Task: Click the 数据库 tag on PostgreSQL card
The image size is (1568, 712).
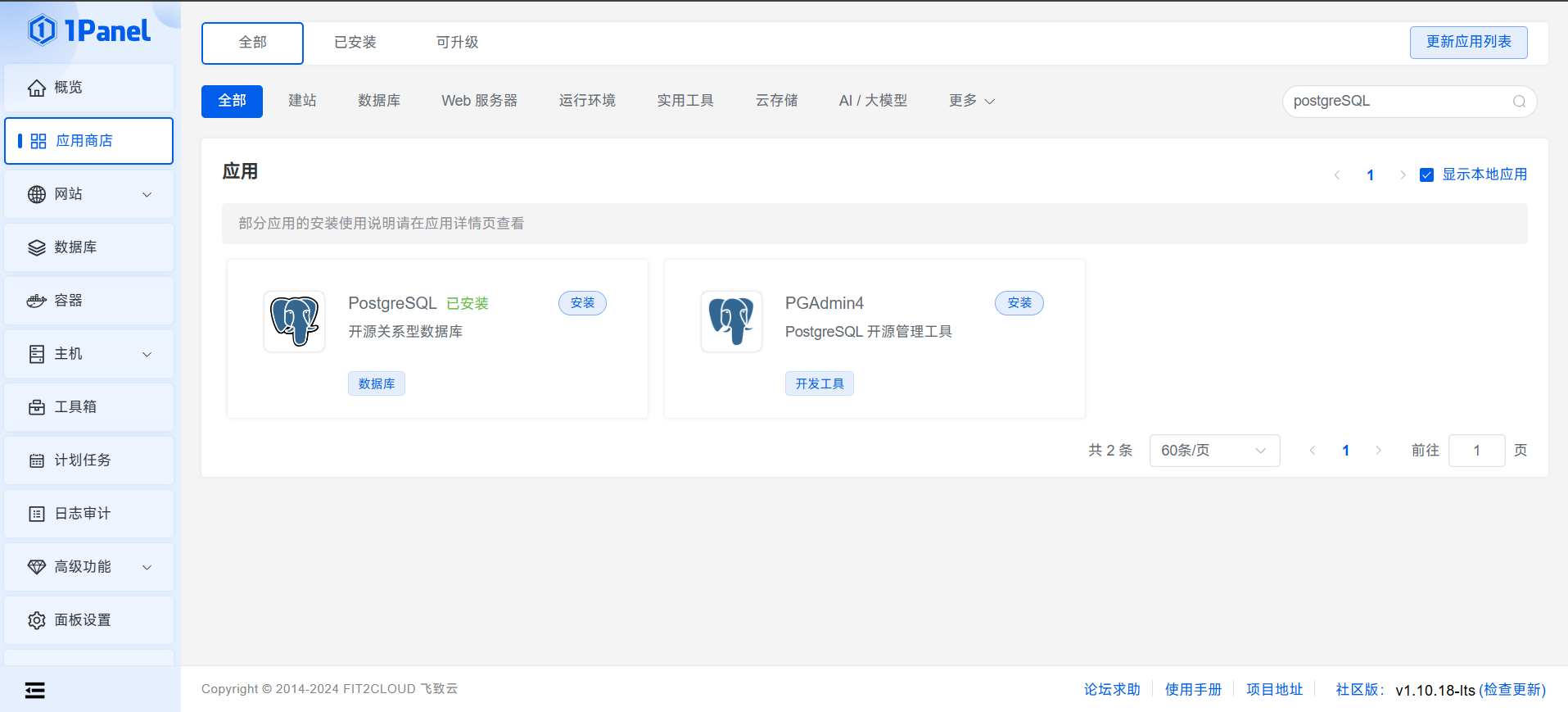Action: 377,383
